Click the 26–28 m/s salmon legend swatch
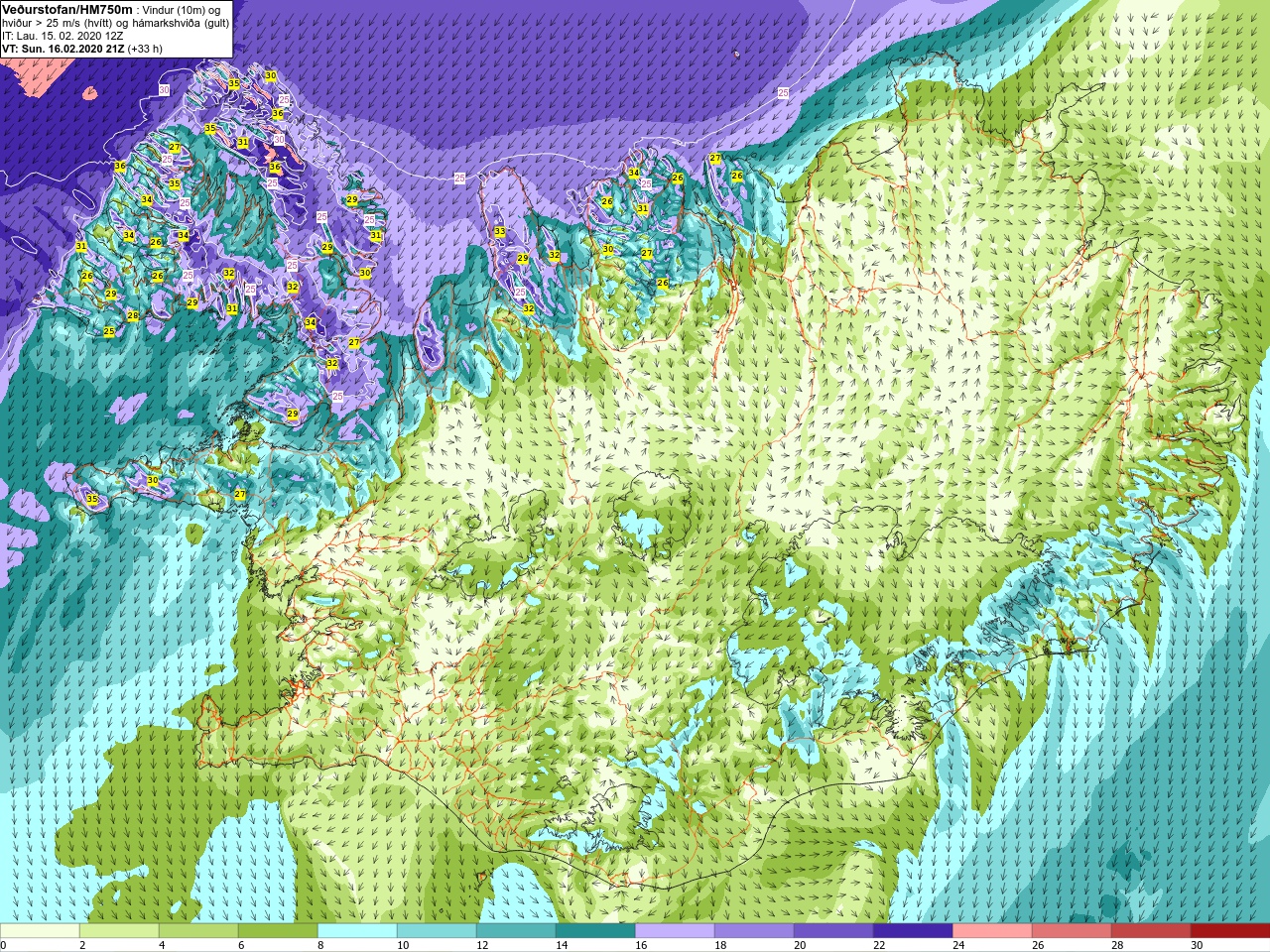Screen dimensions: 1270x952 [1072, 931]
